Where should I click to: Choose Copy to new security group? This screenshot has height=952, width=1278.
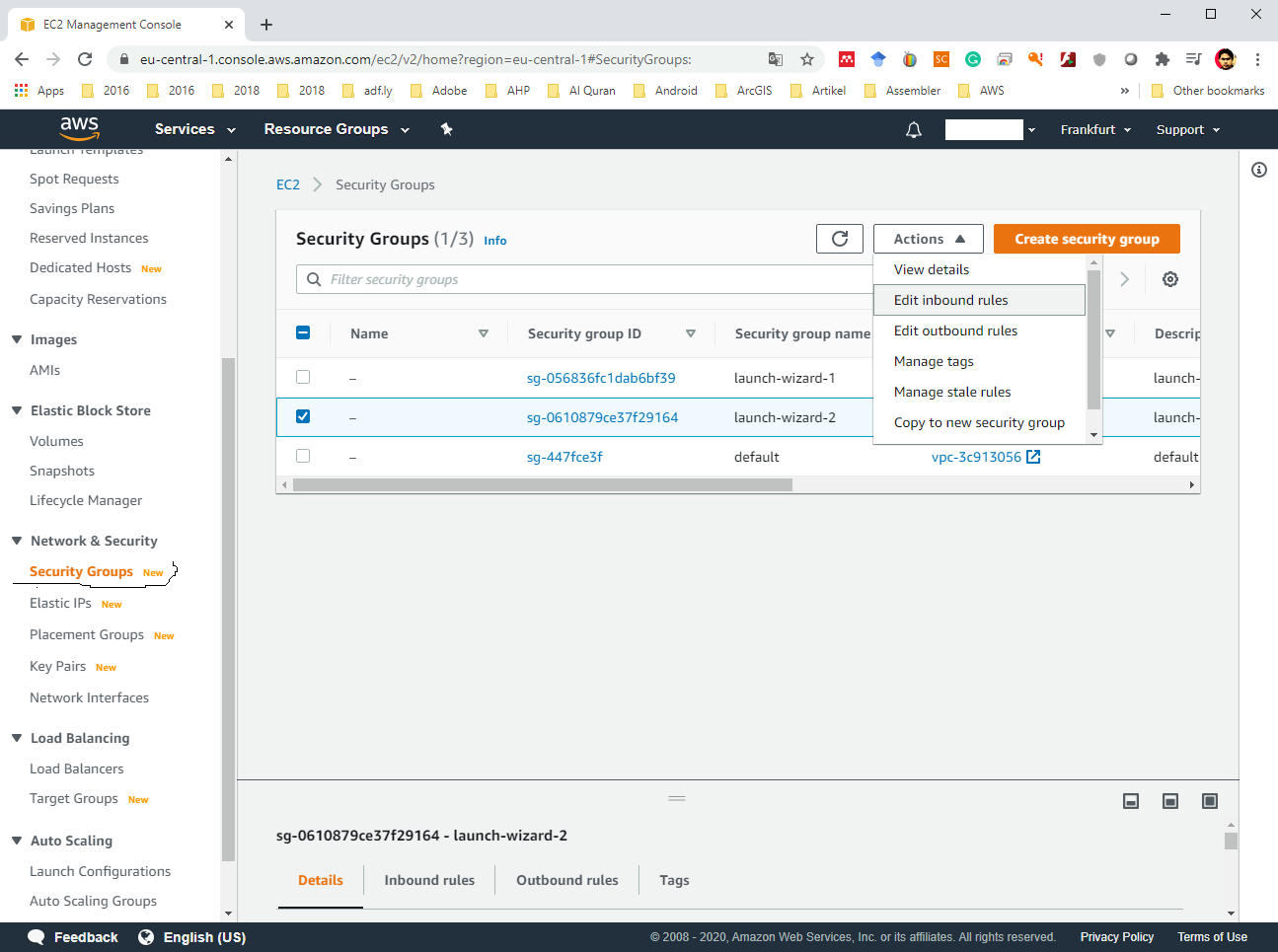pos(979,422)
